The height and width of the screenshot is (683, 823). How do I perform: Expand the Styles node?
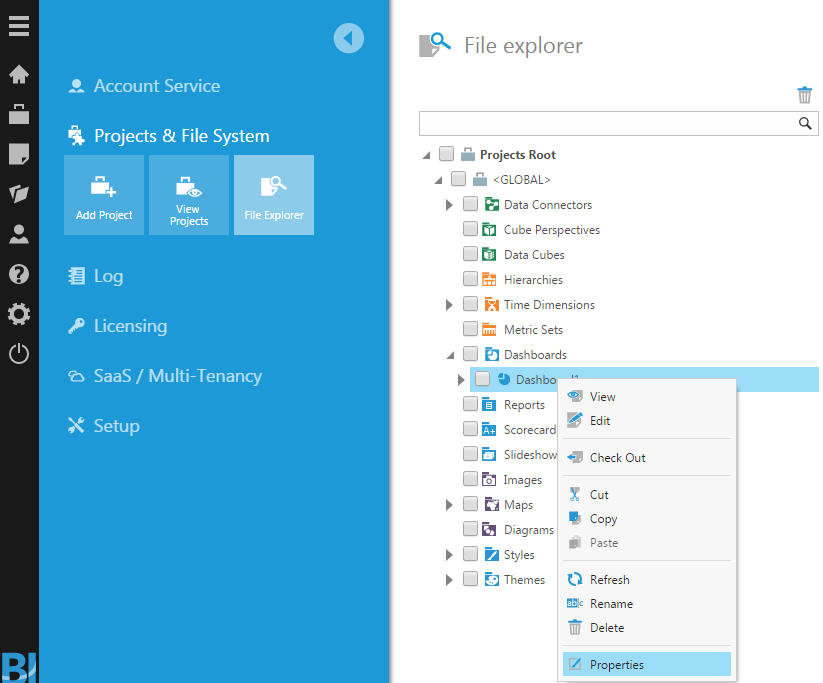point(449,555)
